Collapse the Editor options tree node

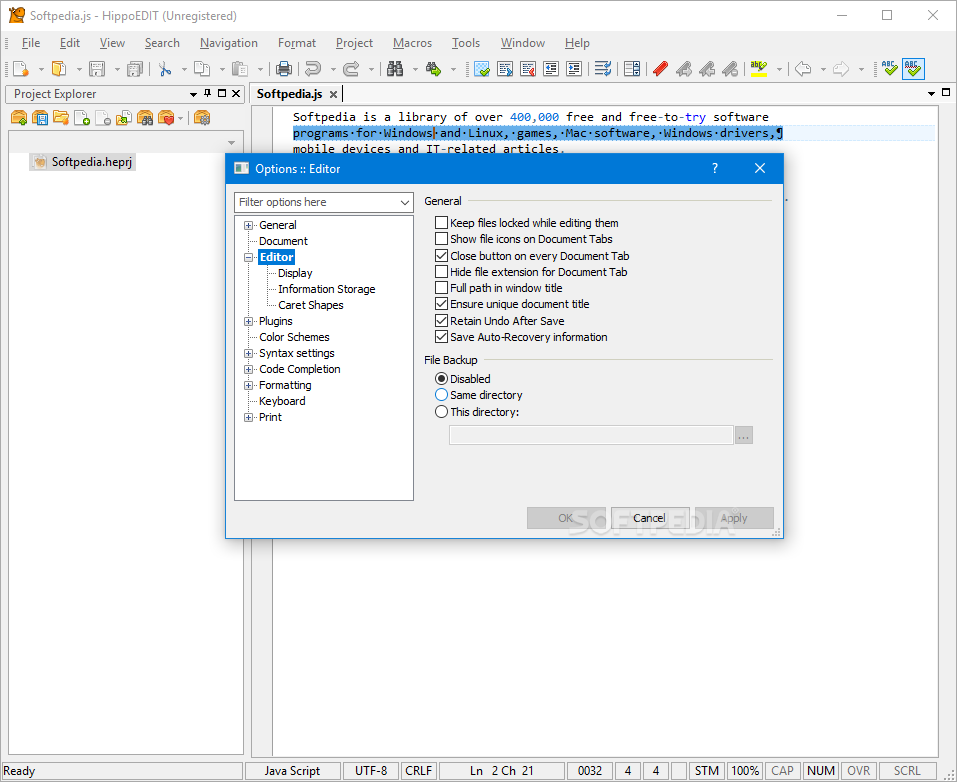coord(248,258)
